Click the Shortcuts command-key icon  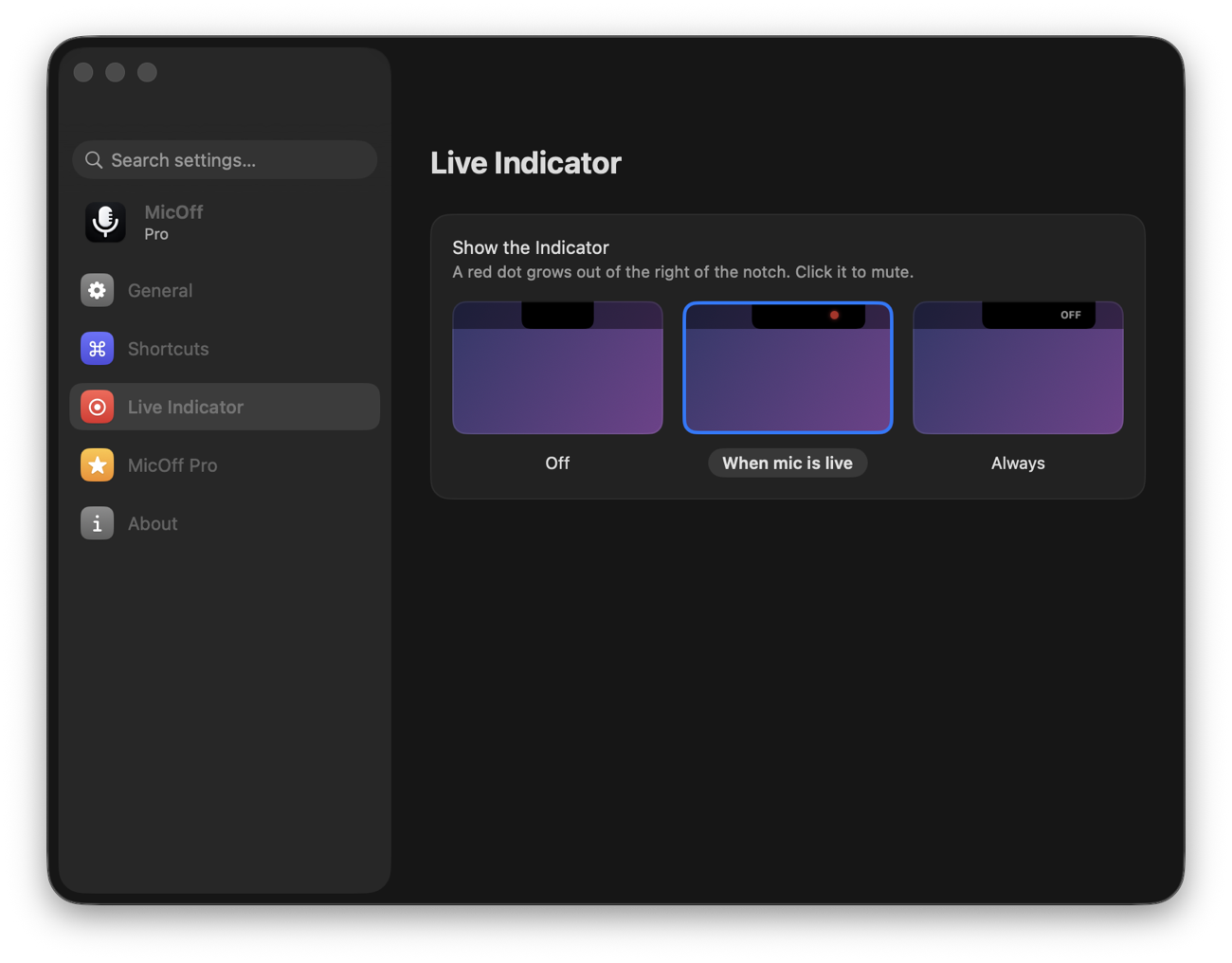[97, 349]
